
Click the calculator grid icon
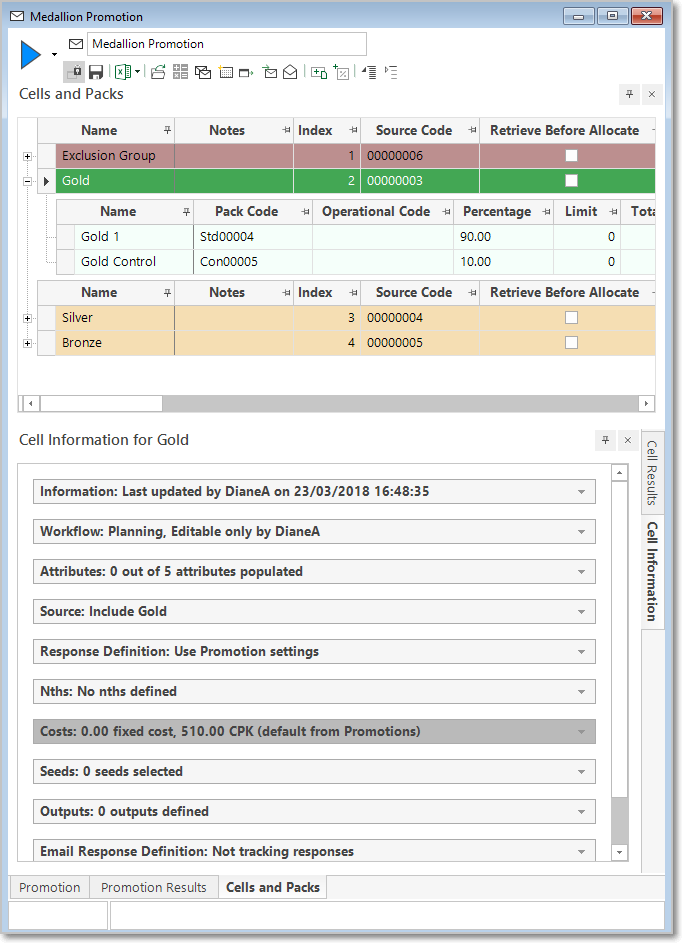click(180, 72)
